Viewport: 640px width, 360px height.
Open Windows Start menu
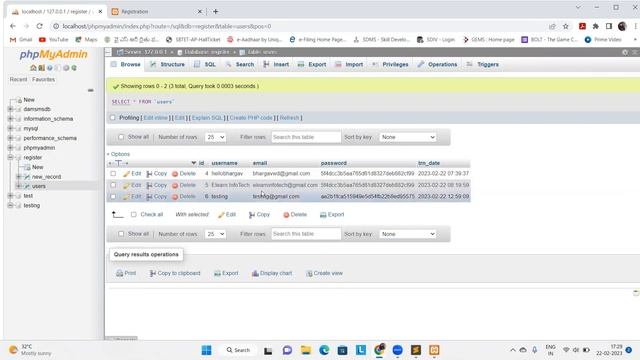(207, 350)
